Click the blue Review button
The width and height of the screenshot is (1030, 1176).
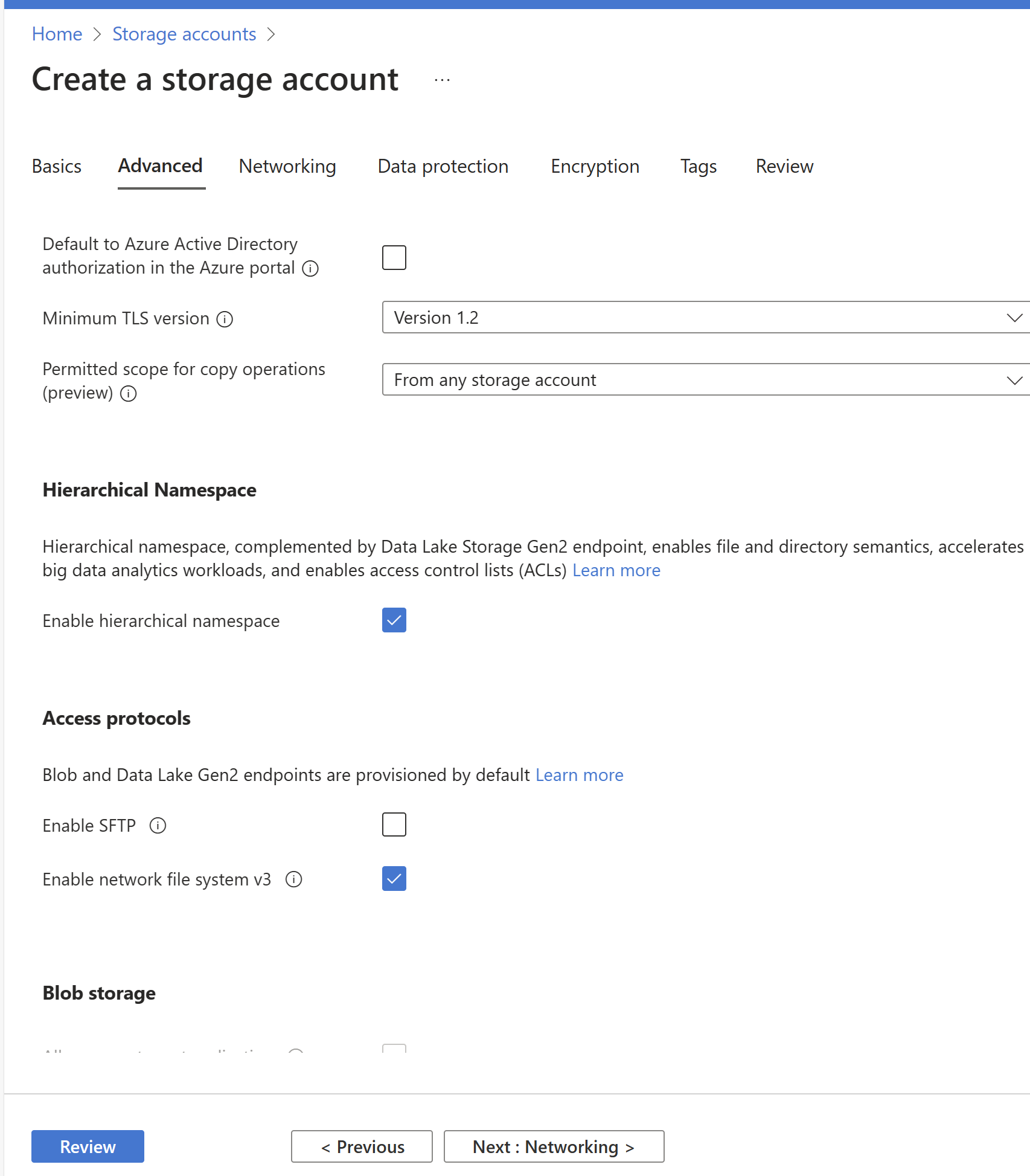click(x=88, y=1146)
